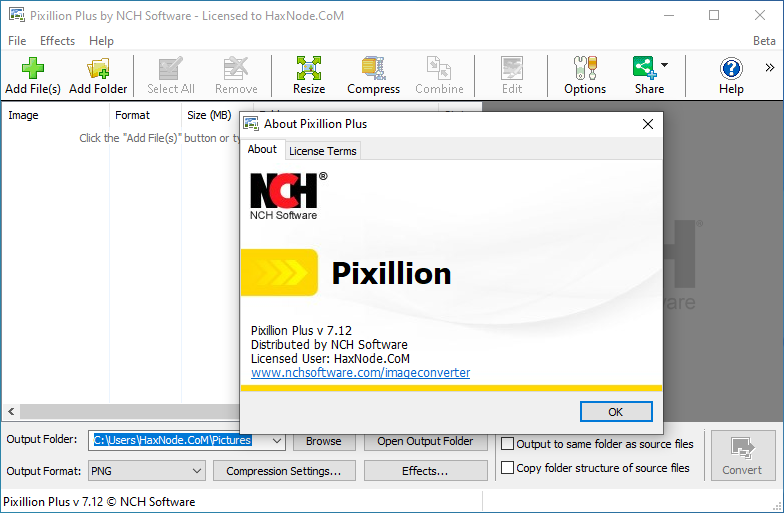Image resolution: width=784 pixels, height=513 pixels.
Task: Click the Share toolbar icon
Action: click(644, 68)
